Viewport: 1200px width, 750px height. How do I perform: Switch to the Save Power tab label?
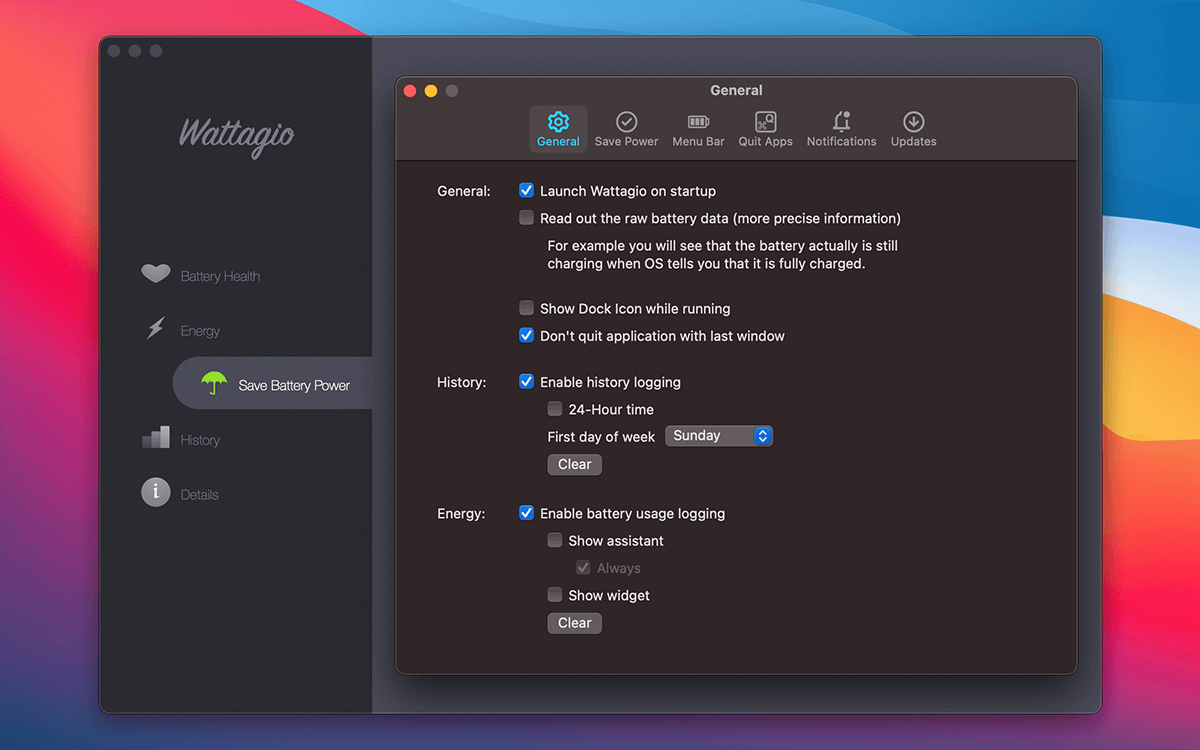click(626, 142)
